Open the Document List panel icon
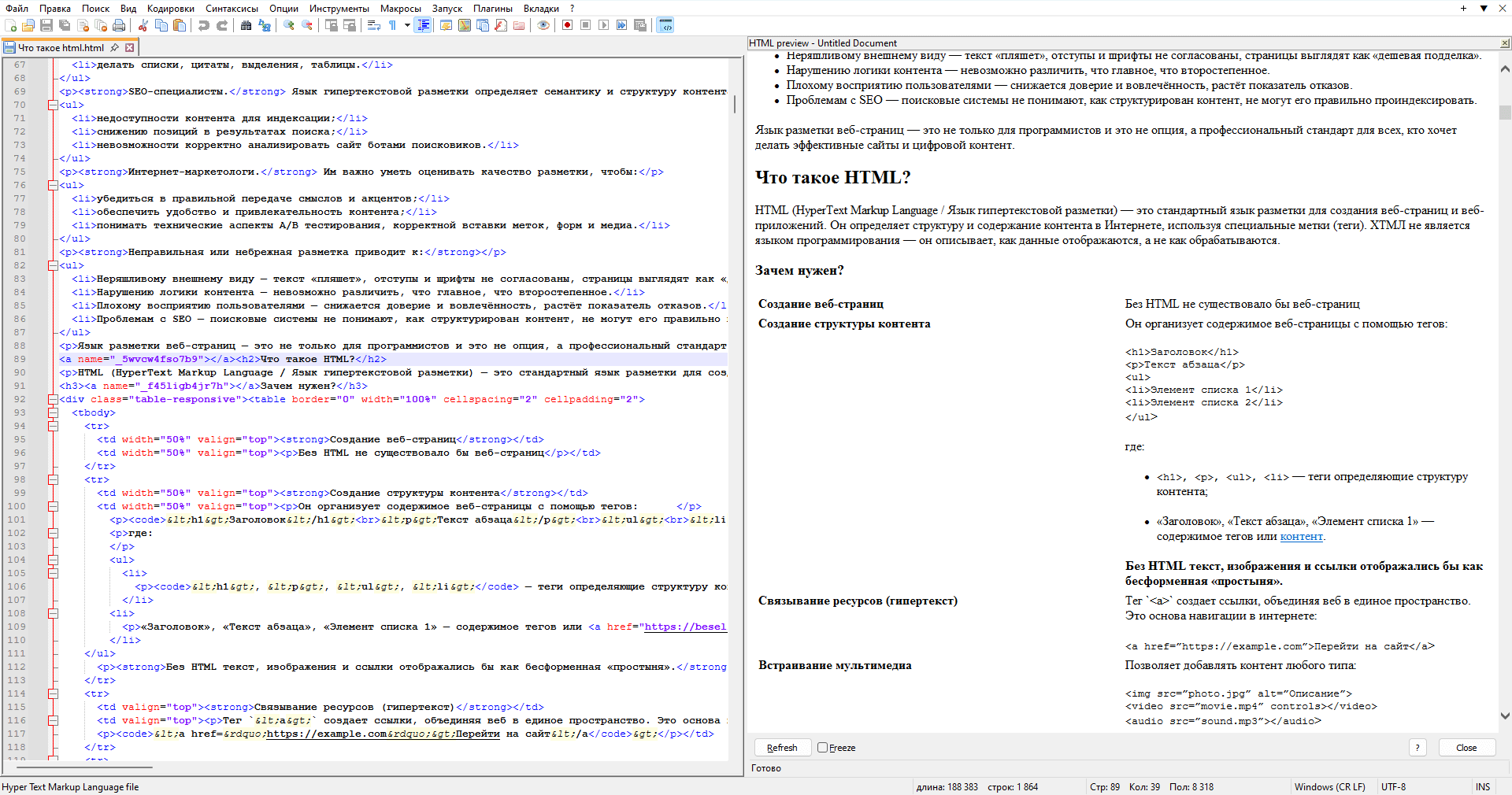This screenshot has width=1512, height=795. pos(482,25)
